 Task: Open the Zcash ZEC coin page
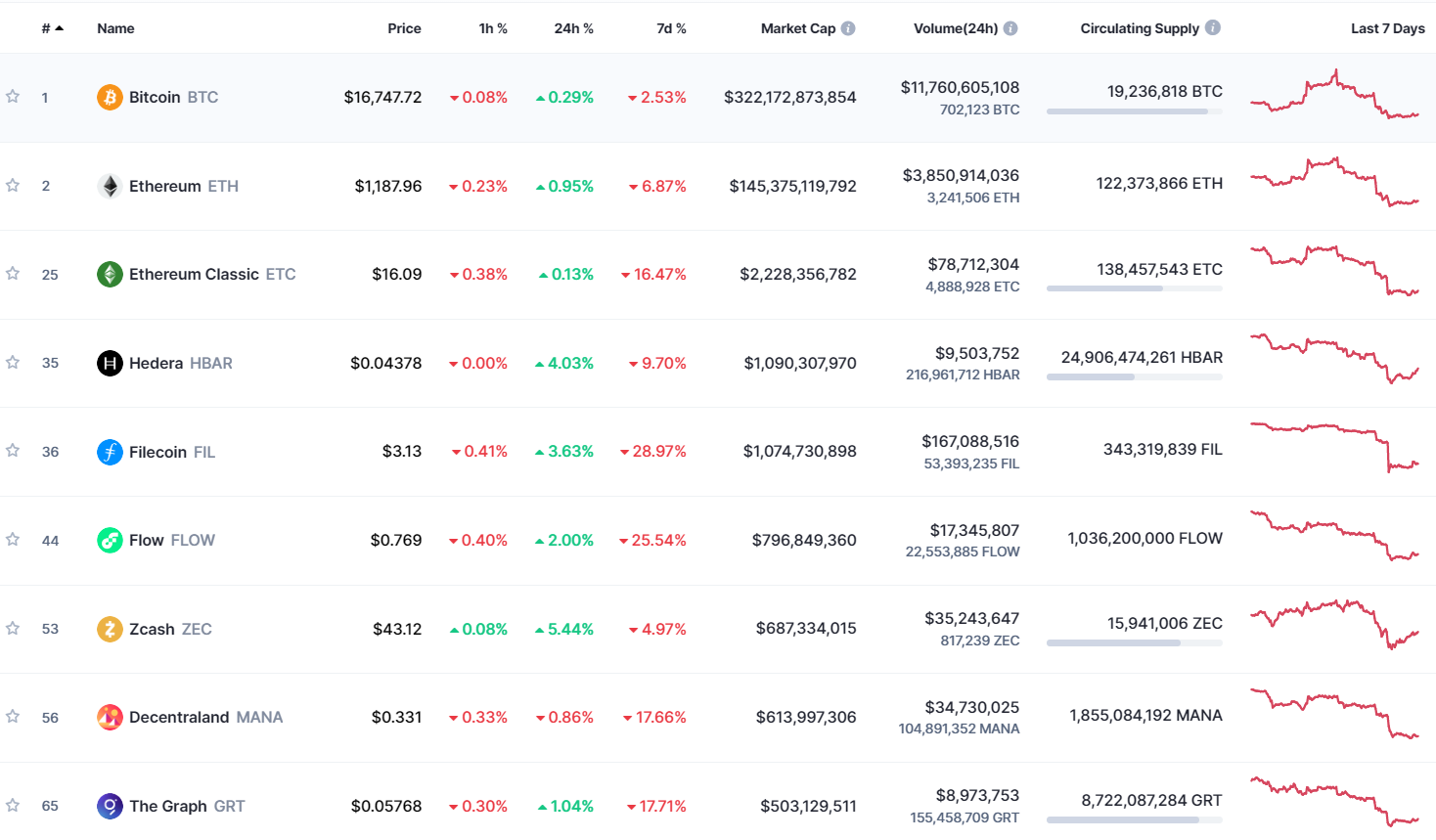point(170,629)
